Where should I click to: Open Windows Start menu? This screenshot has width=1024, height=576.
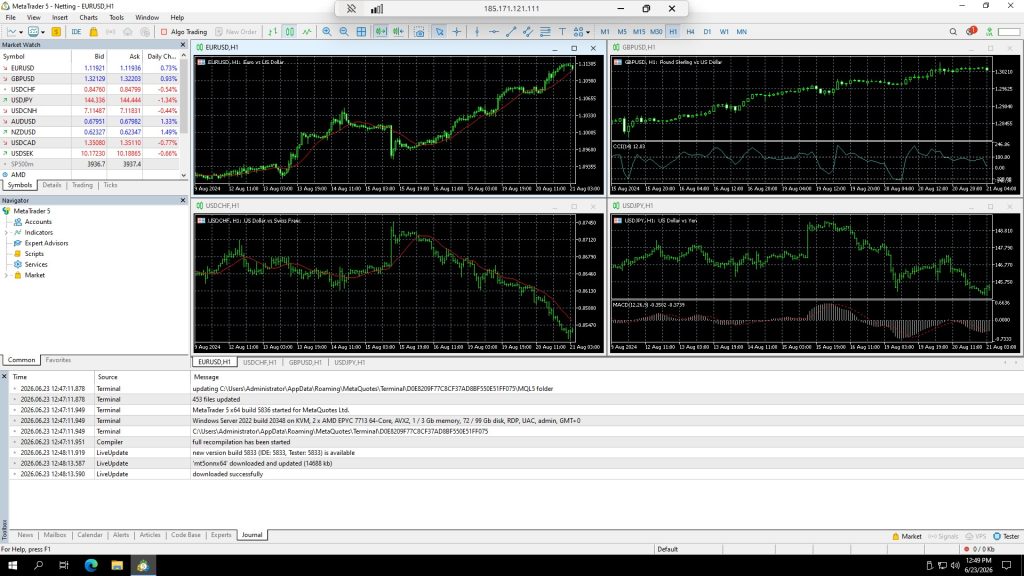12,565
